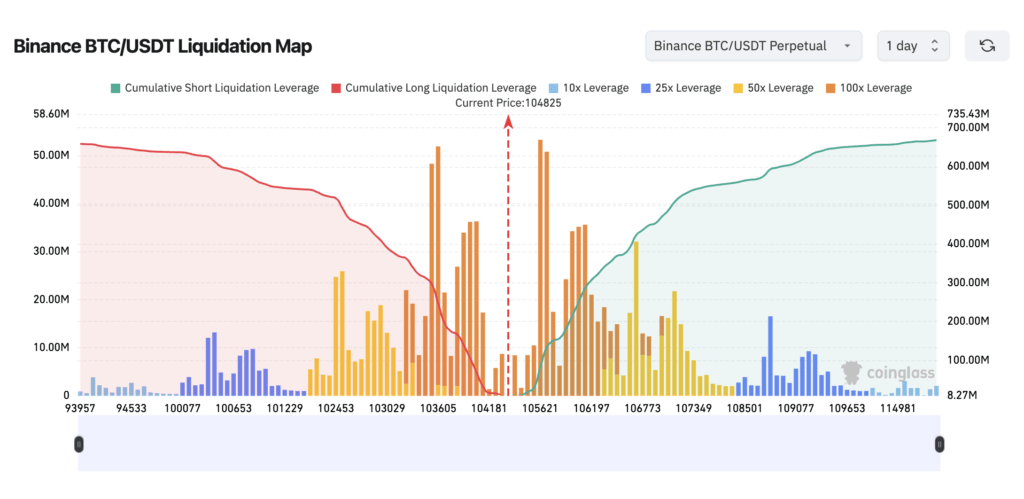Toggle Cumulative Long Liquidation Leverage legend
This screenshot has height=499, width=1024.
(x=434, y=88)
